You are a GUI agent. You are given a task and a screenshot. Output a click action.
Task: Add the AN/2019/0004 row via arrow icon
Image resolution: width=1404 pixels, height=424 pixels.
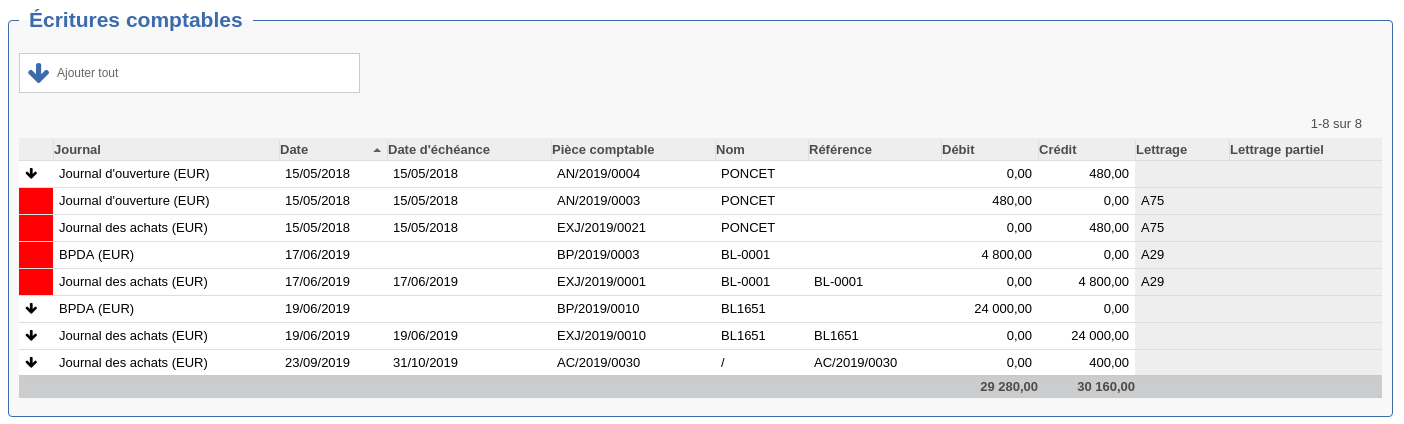tap(31, 173)
